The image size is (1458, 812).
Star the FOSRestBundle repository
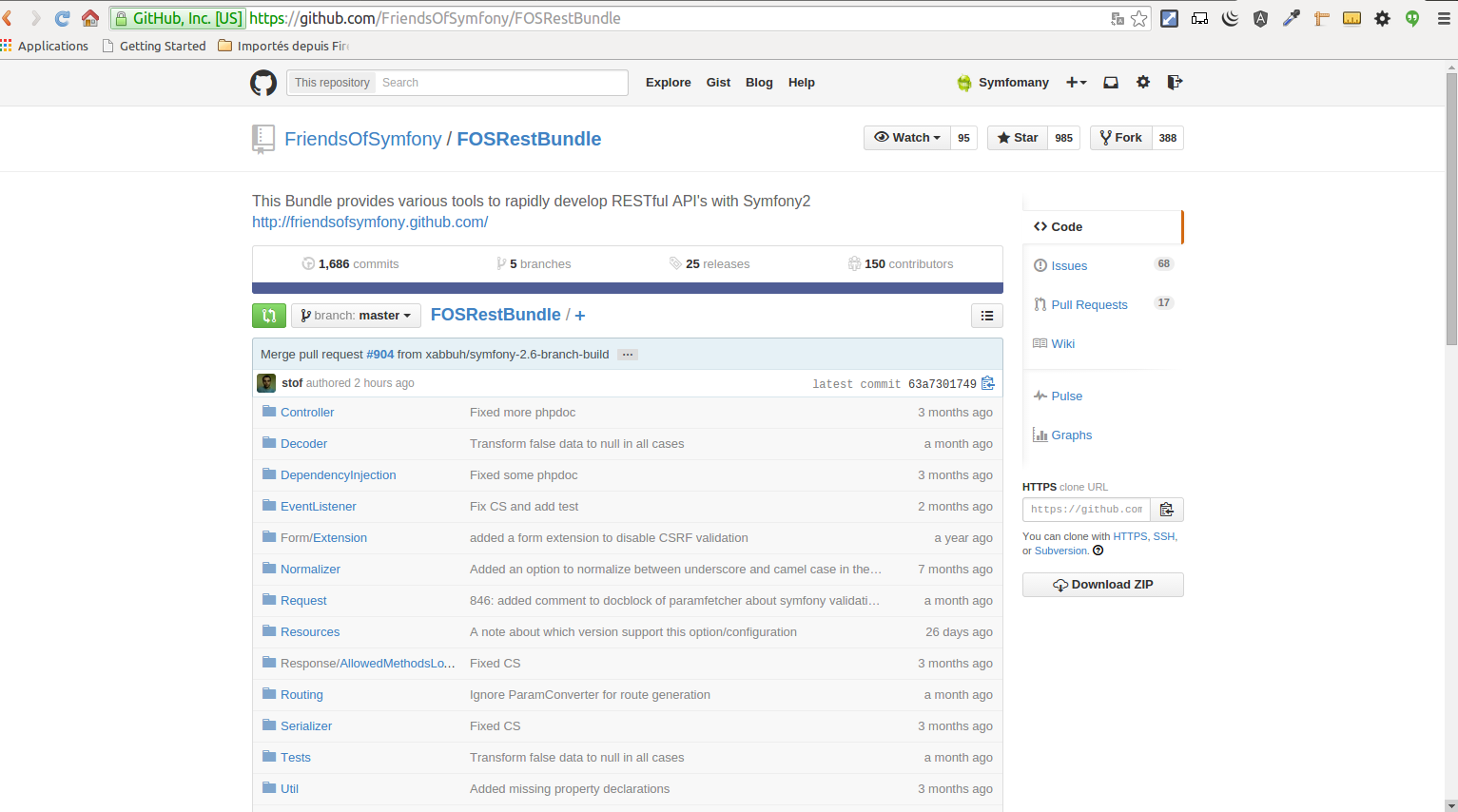point(1018,138)
